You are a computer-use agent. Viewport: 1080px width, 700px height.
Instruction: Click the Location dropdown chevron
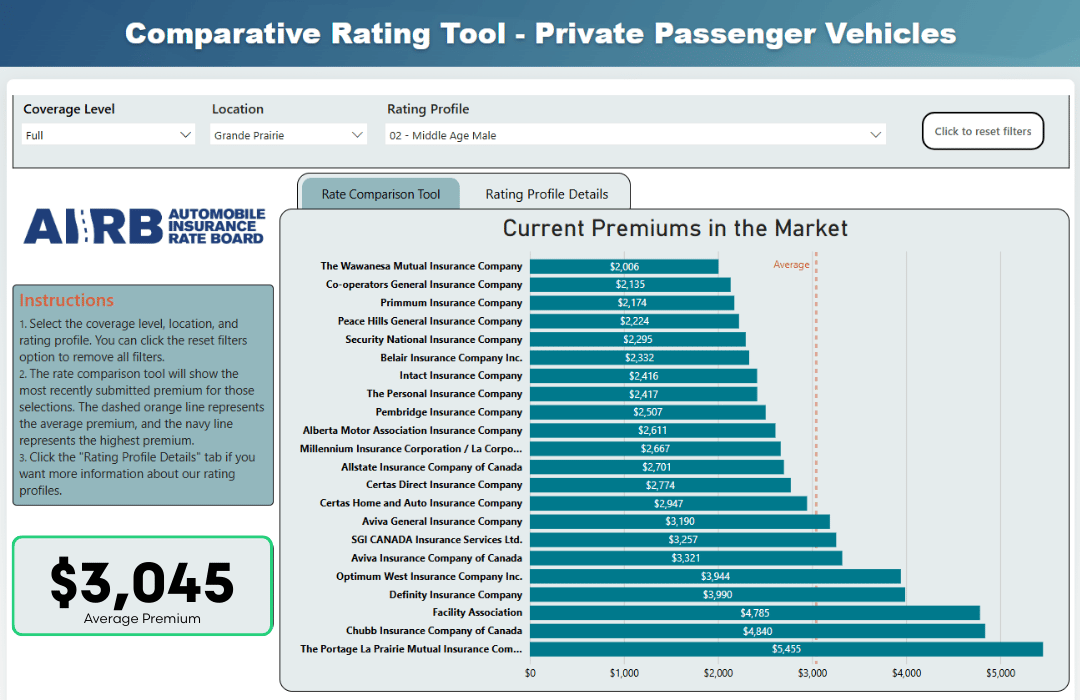click(357, 133)
